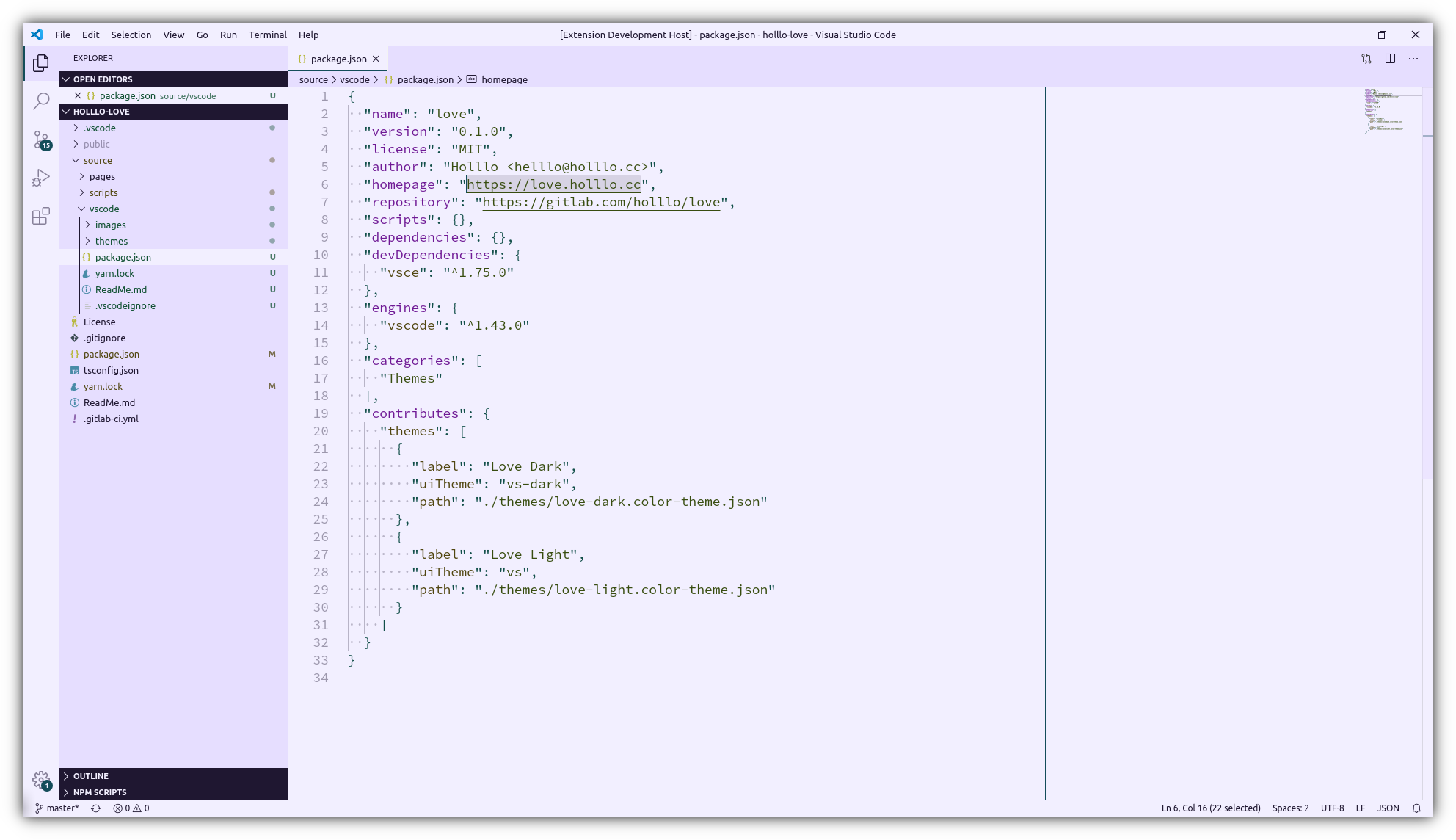Viewport: 1456px width, 840px height.
Task: Open notifications bell in status bar
Action: [1416, 808]
